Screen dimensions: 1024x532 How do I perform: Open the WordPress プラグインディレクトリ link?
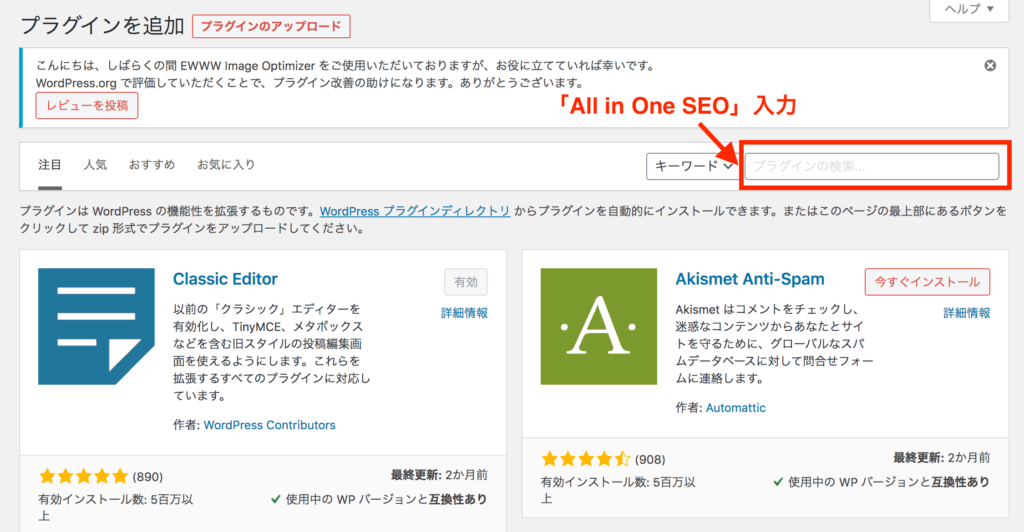coord(415,211)
